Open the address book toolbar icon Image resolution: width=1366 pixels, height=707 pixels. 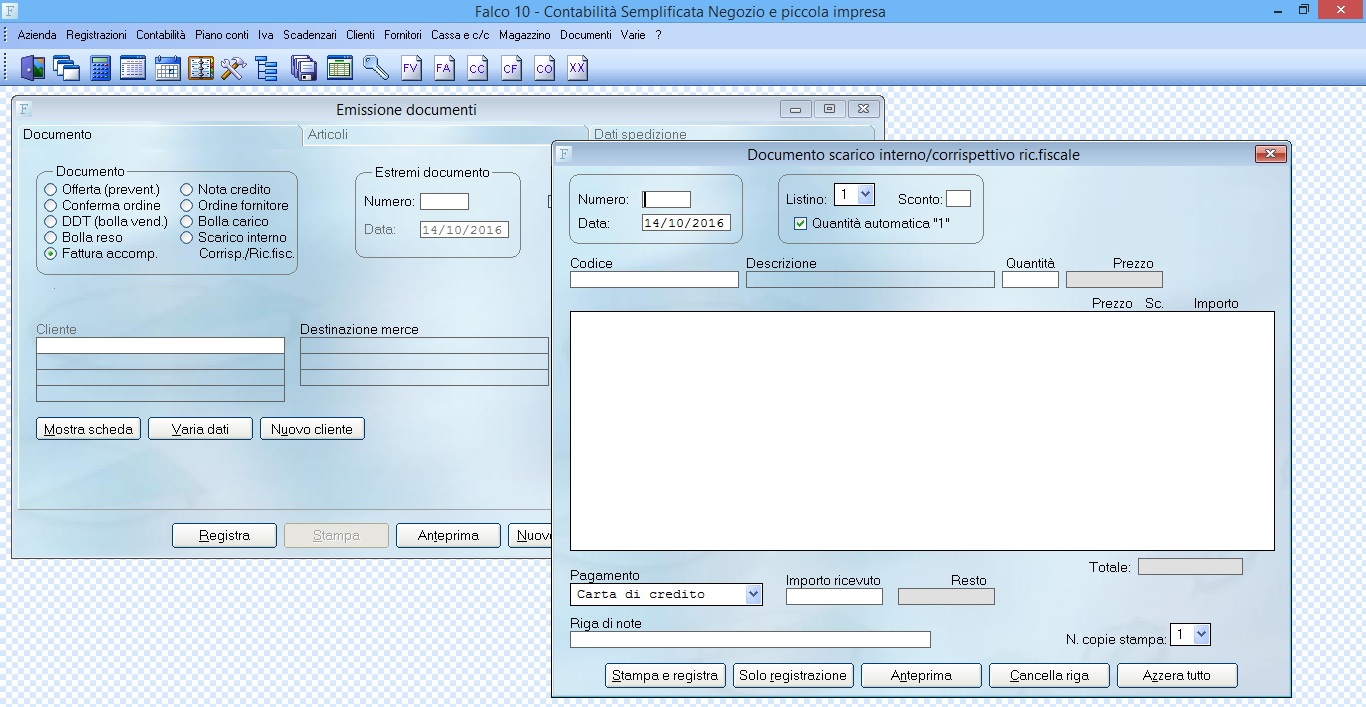(x=201, y=68)
